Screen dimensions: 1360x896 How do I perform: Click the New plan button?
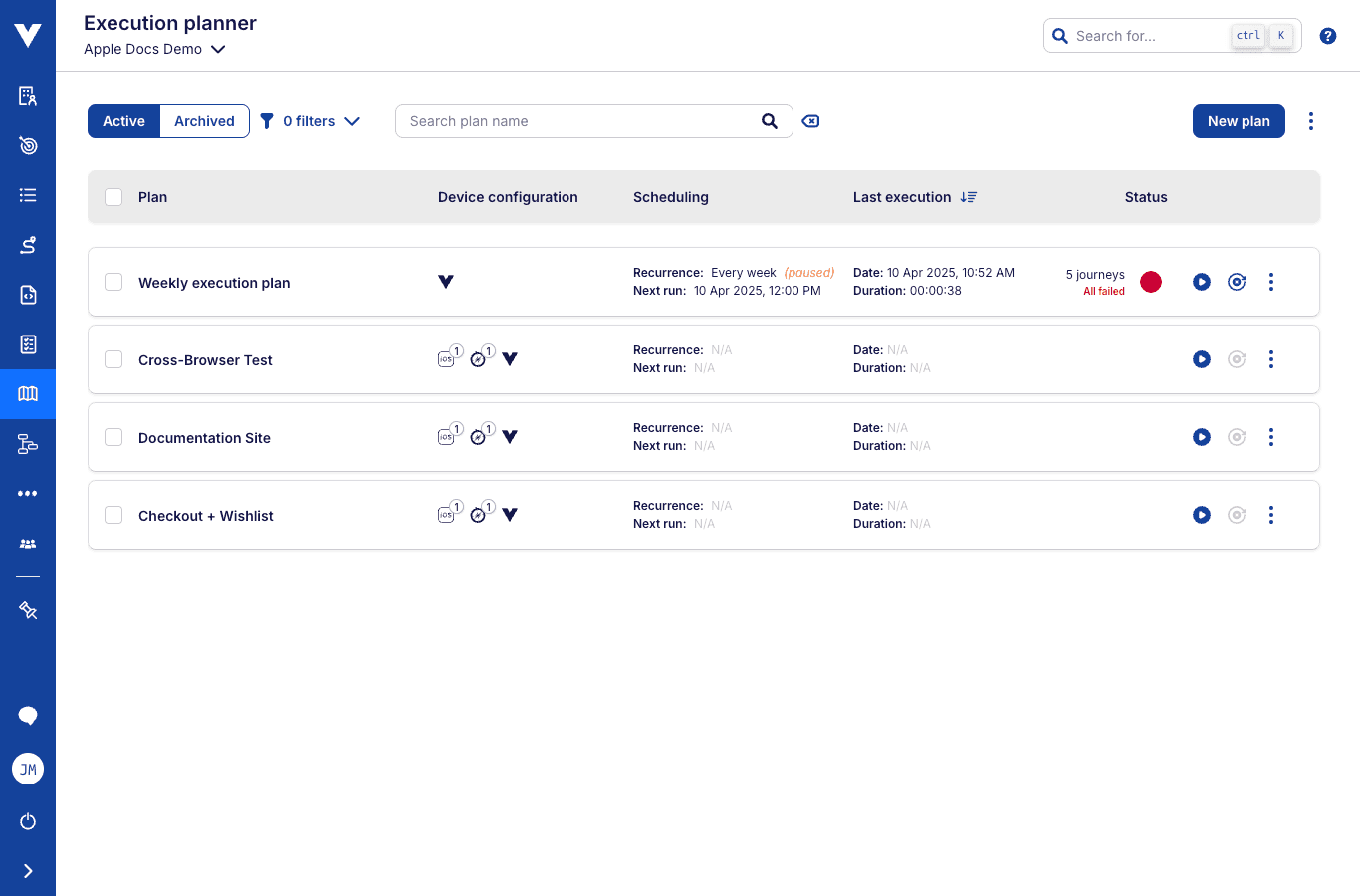click(1239, 120)
